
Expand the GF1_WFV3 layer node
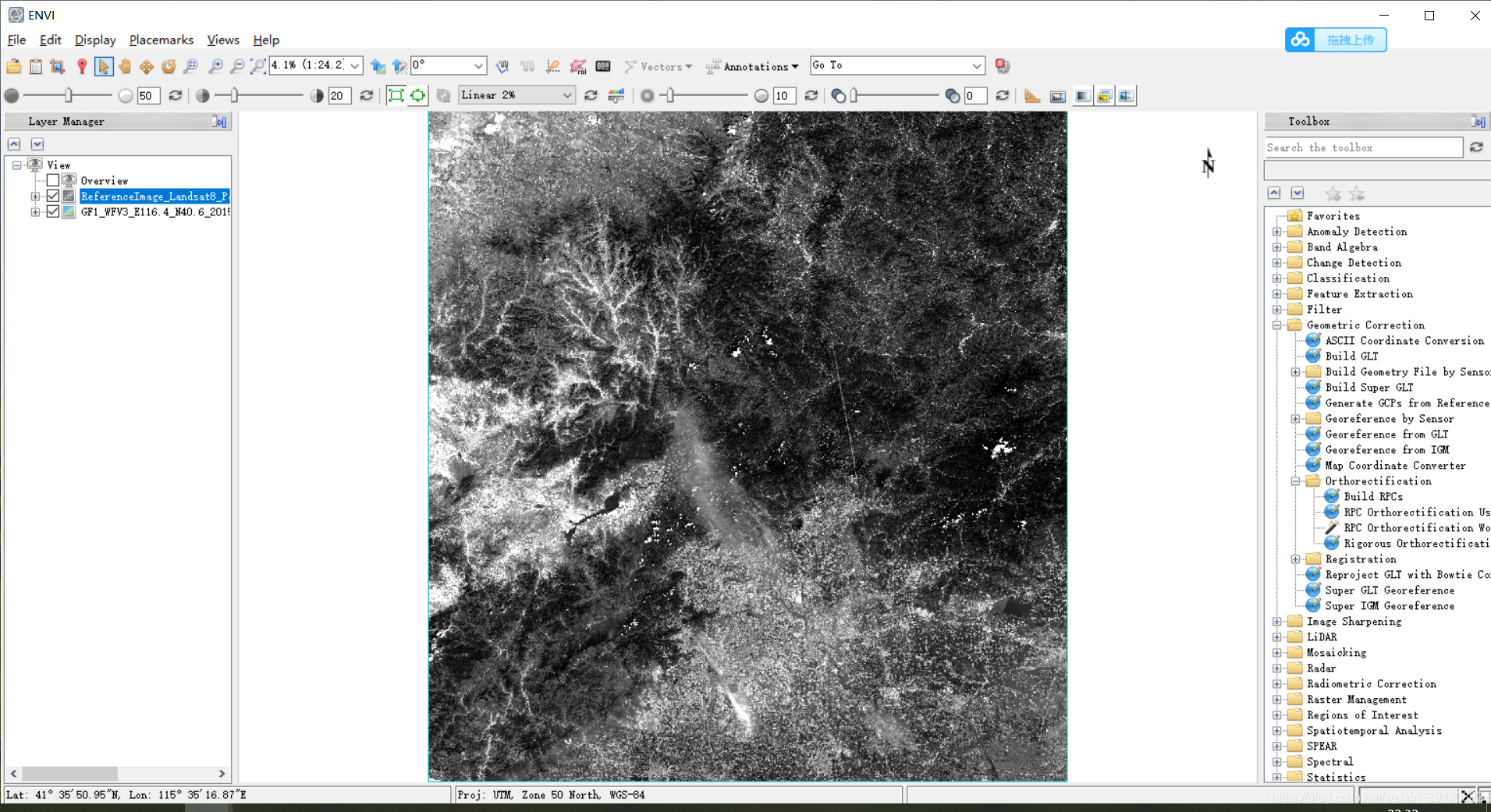pyautogui.click(x=35, y=211)
